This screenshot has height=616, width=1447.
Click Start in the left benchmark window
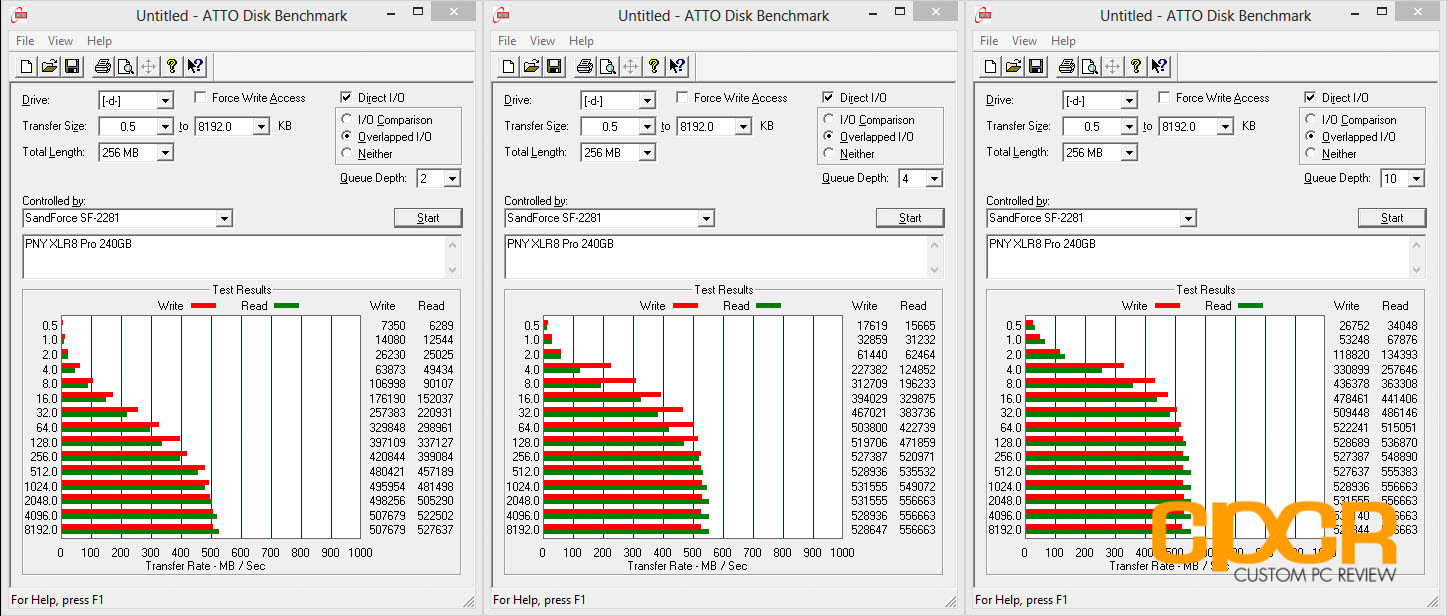[x=428, y=218]
